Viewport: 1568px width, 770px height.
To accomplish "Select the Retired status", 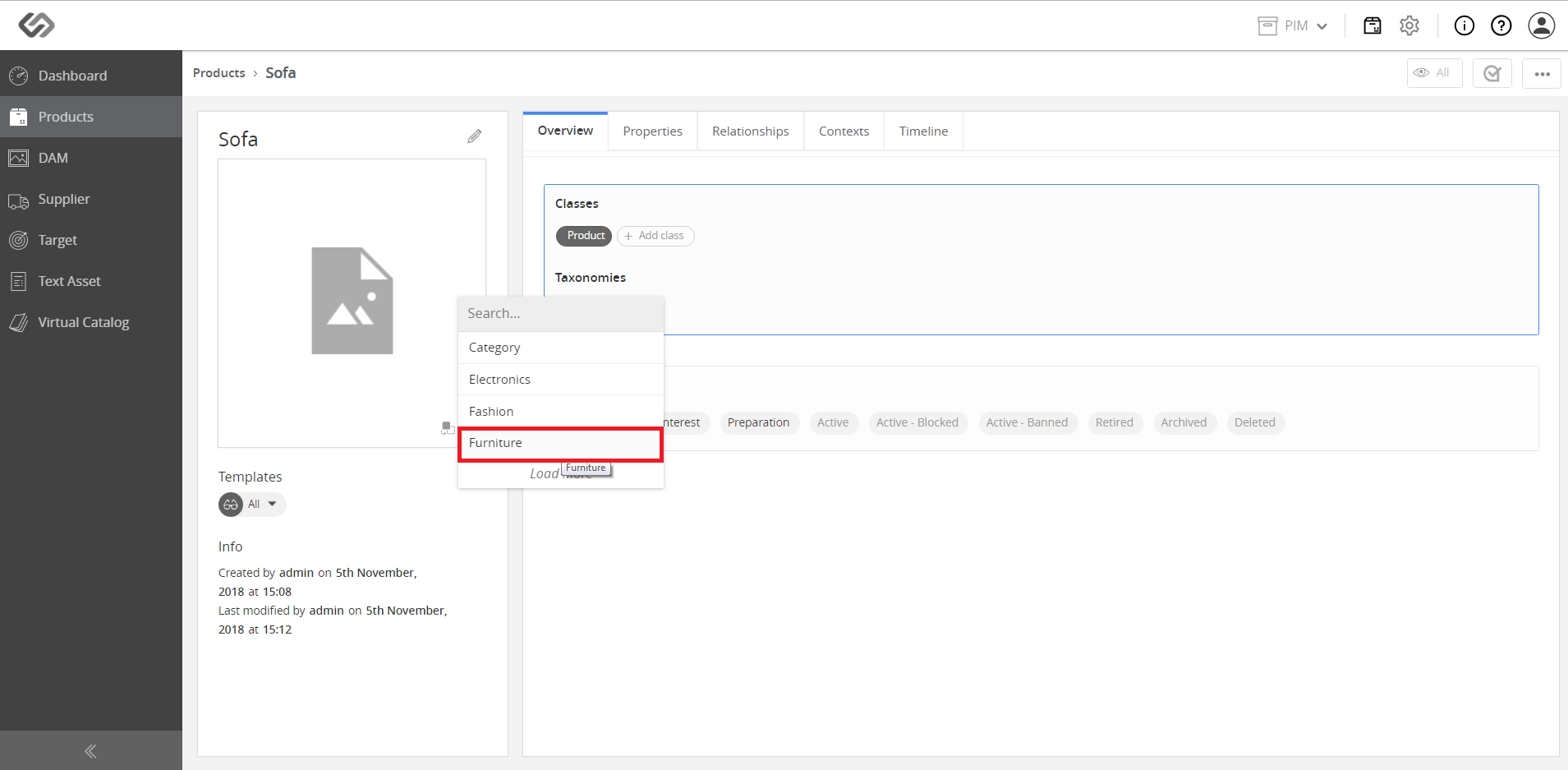I will [x=1115, y=422].
